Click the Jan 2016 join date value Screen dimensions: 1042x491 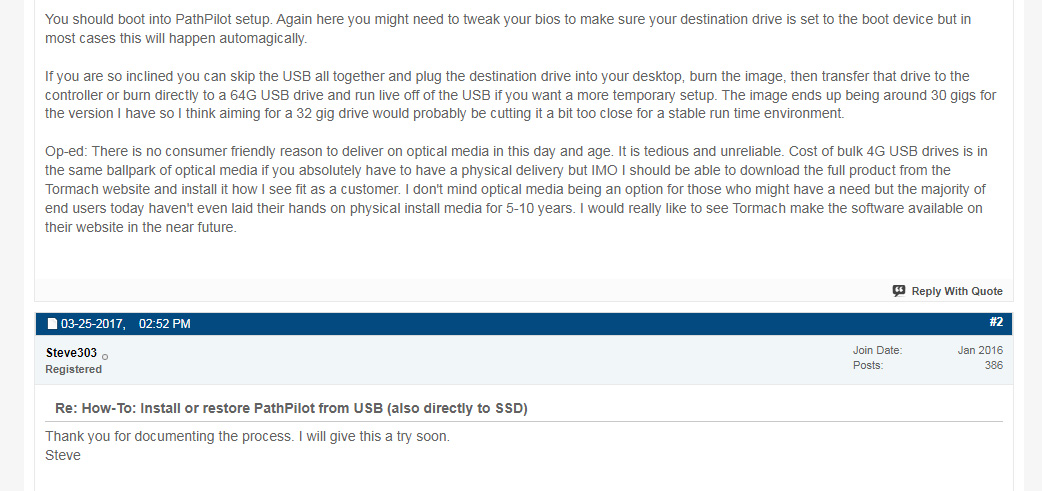(980, 350)
